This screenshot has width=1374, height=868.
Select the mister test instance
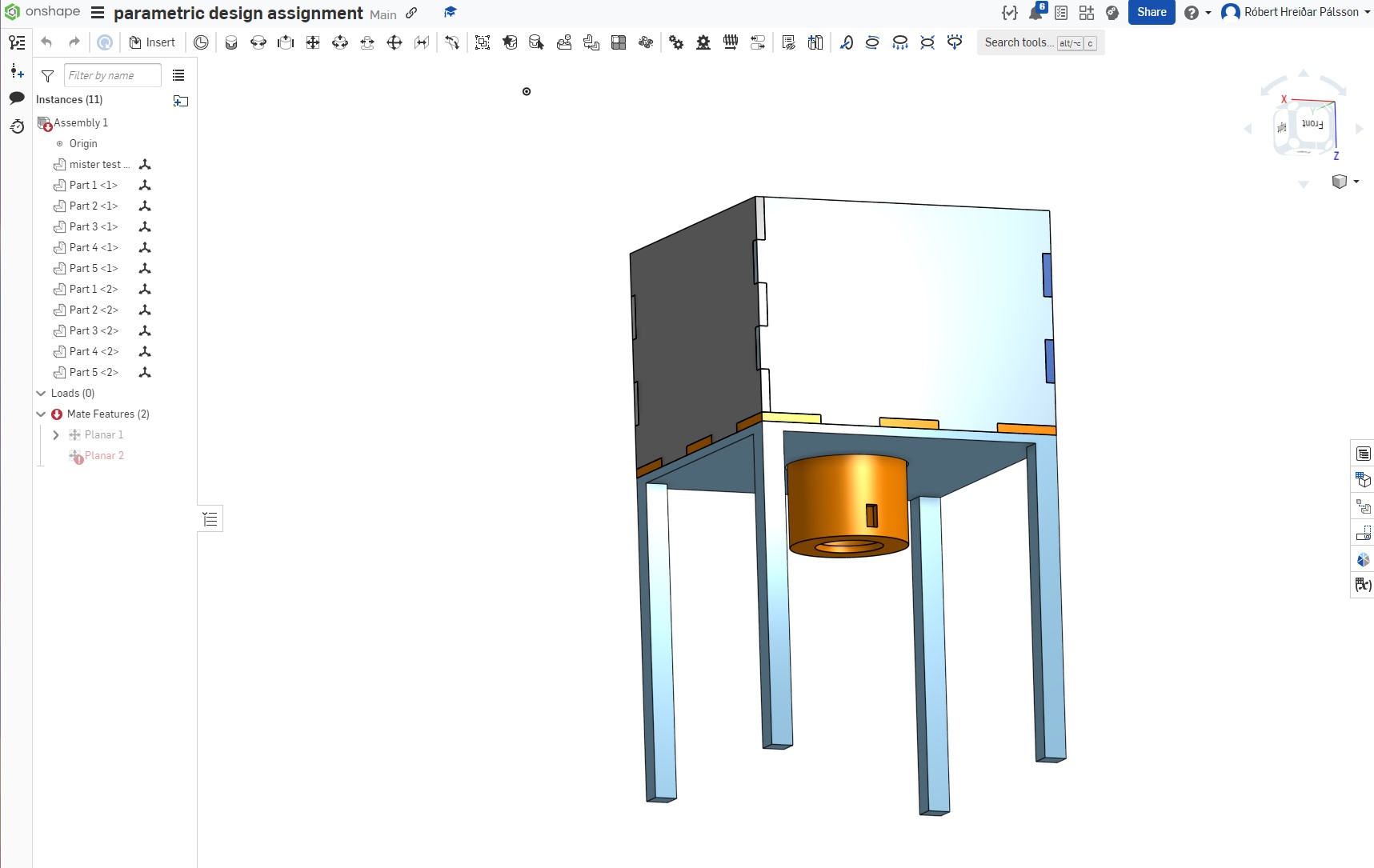pyautogui.click(x=98, y=164)
